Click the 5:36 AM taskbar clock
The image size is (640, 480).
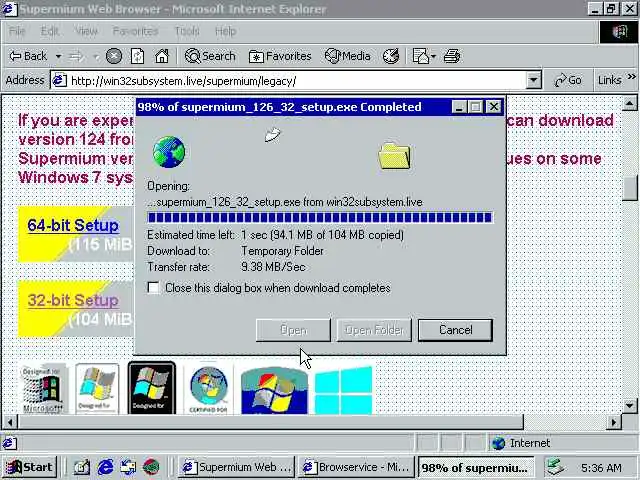tap(601, 467)
